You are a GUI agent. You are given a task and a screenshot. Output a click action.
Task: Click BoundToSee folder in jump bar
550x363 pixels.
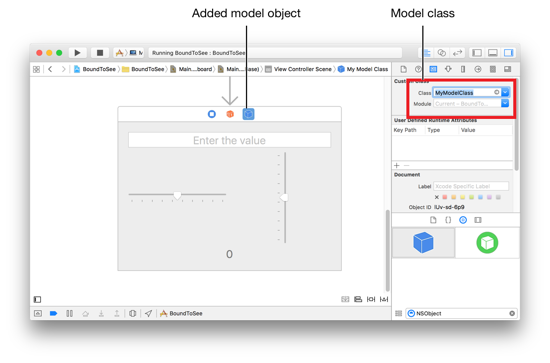tap(143, 69)
